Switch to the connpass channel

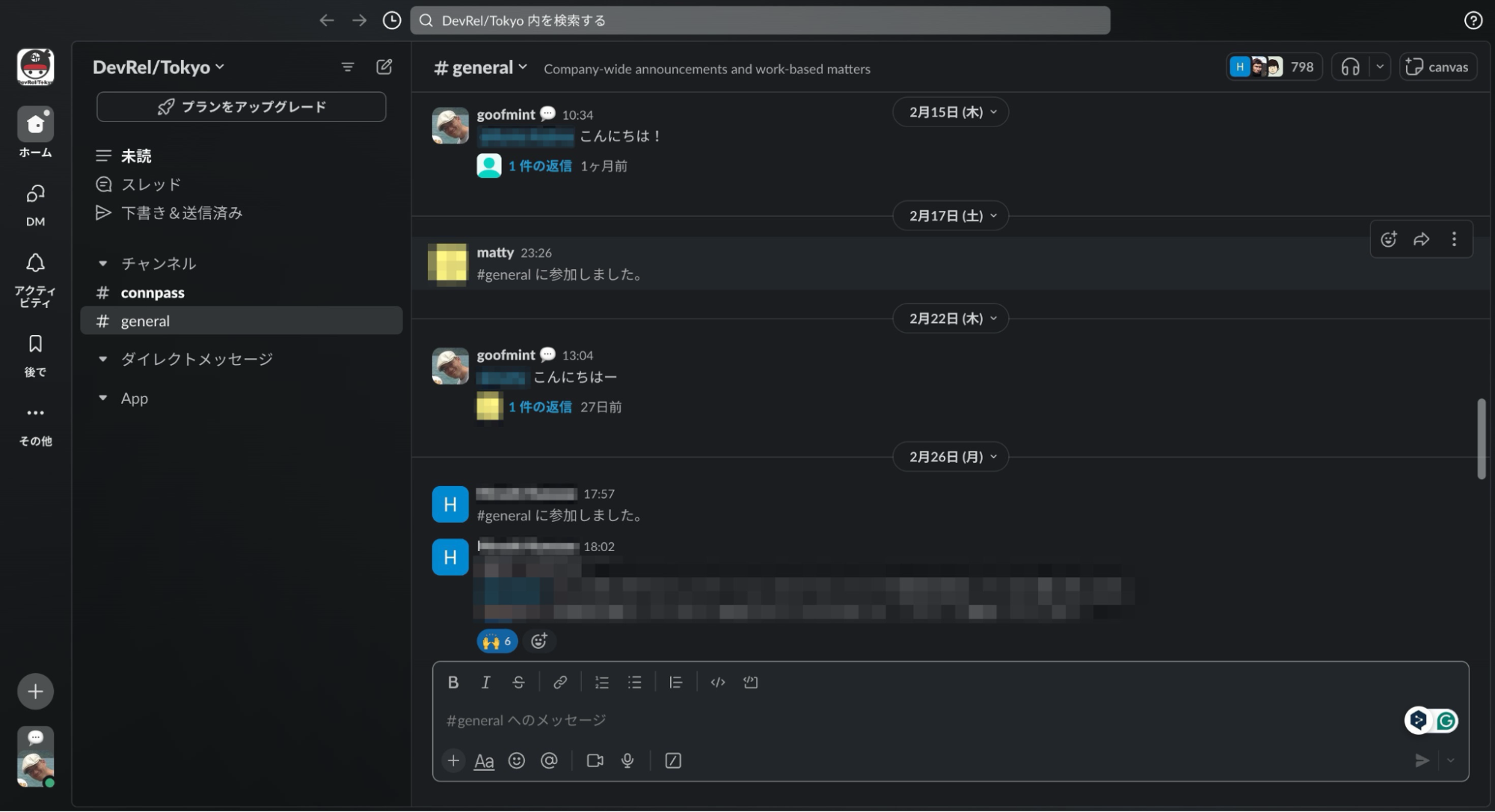pyautogui.click(x=241, y=293)
